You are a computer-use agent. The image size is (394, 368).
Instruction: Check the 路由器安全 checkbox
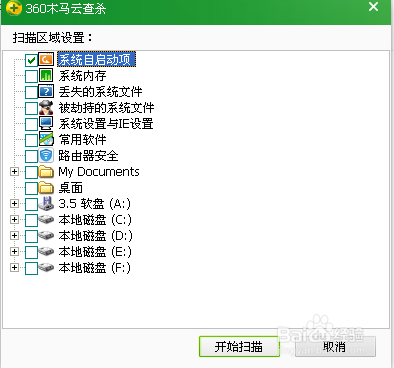[x=31, y=156]
